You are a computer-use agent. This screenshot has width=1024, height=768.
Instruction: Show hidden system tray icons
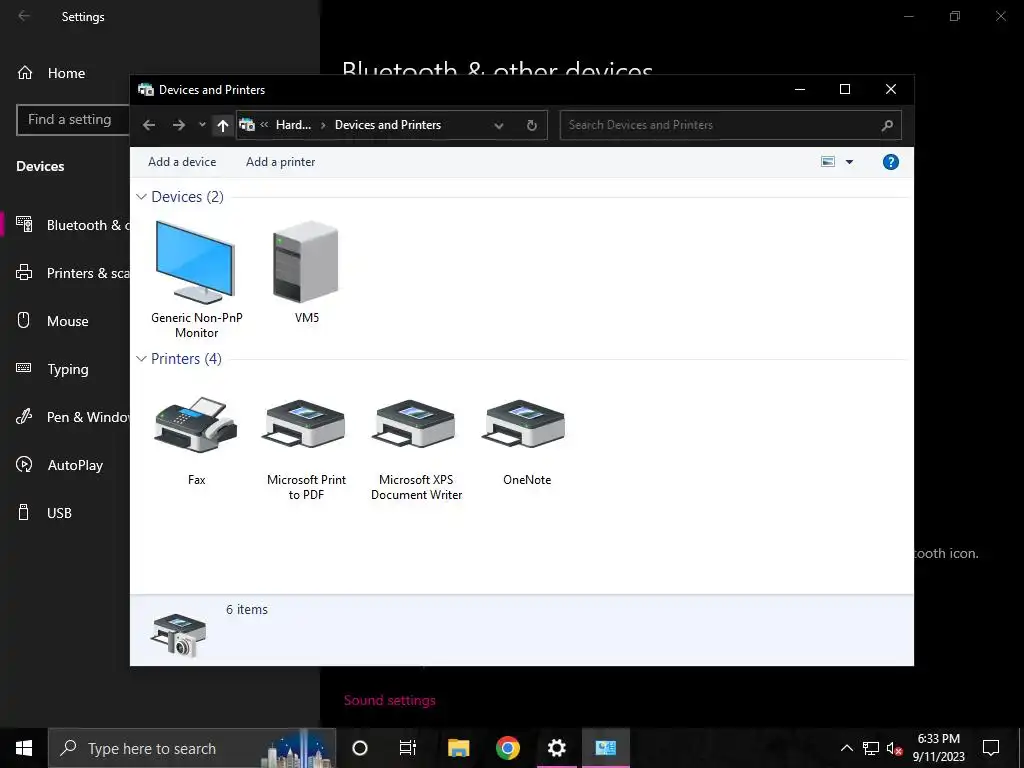(846, 748)
